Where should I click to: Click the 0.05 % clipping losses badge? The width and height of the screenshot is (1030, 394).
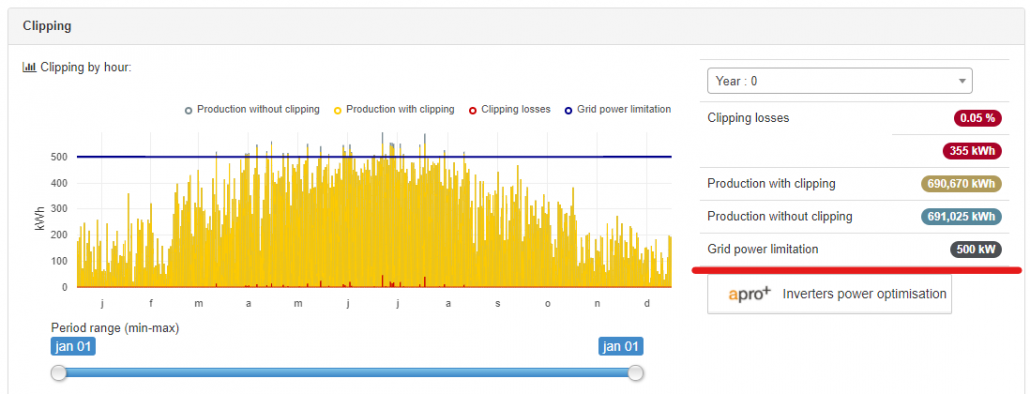pyautogui.click(x=978, y=118)
